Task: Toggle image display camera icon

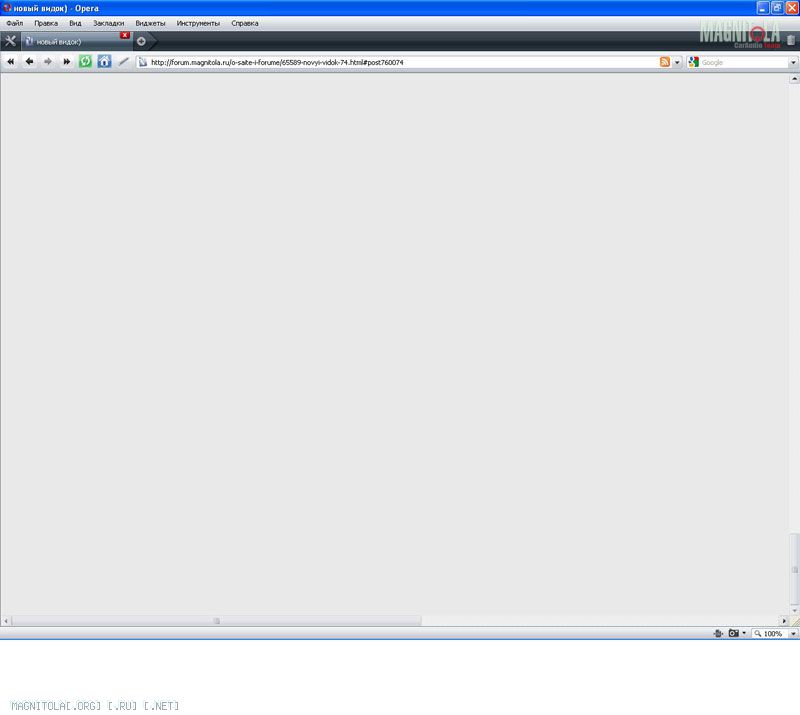Action: [x=734, y=633]
